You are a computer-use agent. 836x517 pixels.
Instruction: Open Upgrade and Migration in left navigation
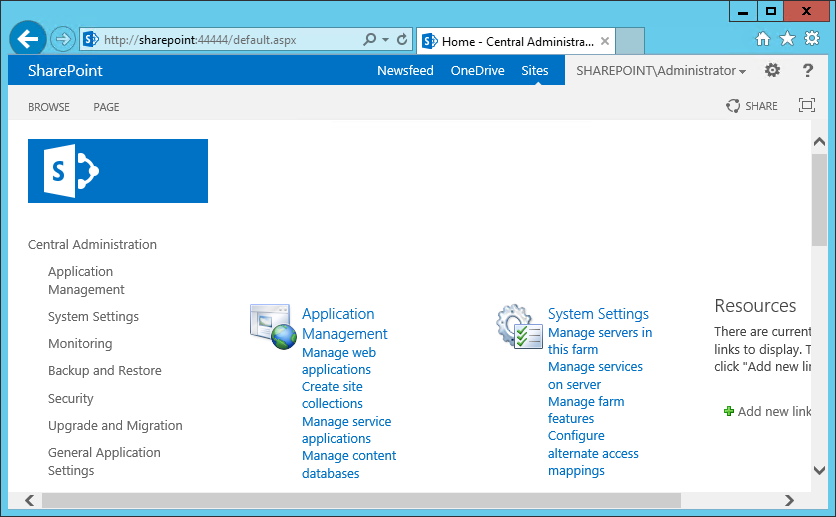[x=115, y=425]
